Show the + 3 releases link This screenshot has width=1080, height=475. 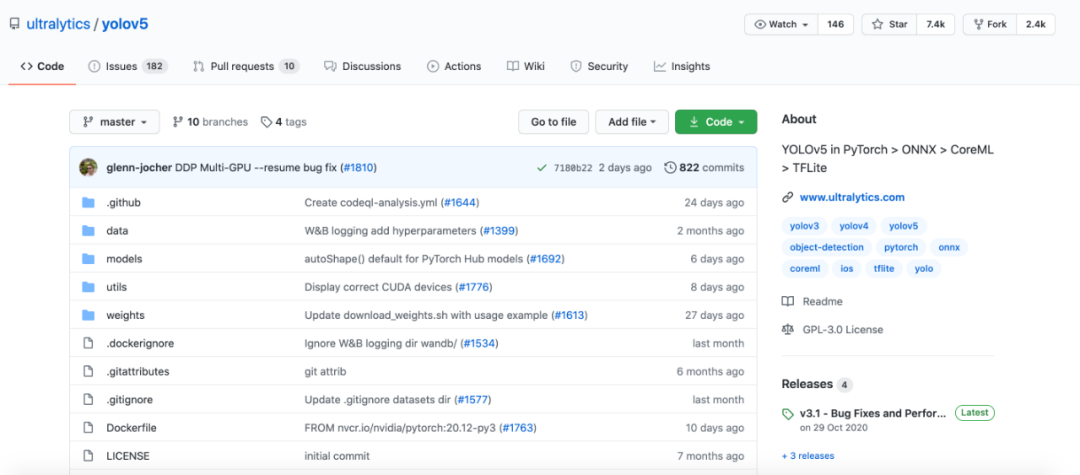(808, 456)
